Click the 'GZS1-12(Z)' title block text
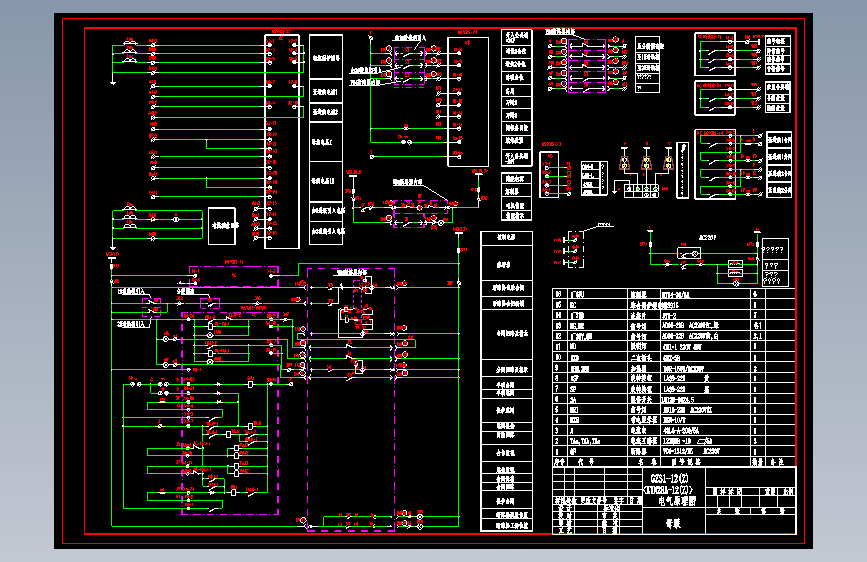The height and width of the screenshot is (562, 867). pos(670,479)
